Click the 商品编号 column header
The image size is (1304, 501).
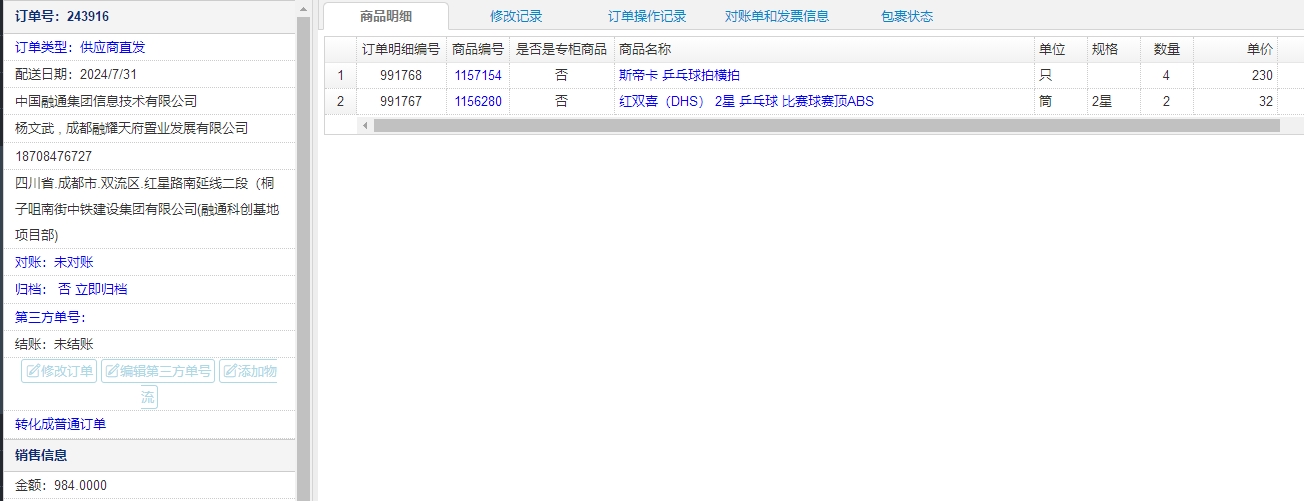pyautogui.click(x=478, y=49)
